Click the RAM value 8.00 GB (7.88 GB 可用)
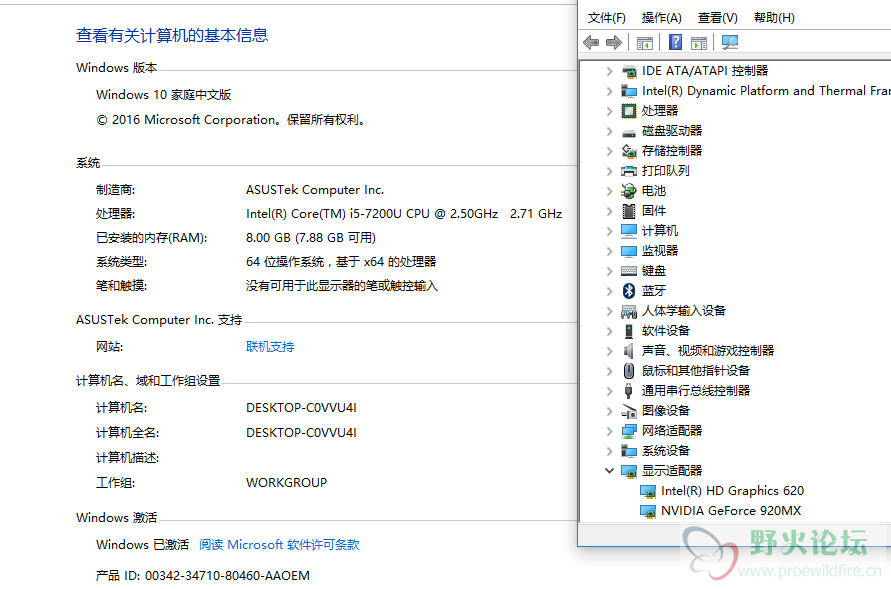This screenshot has width=891, height=589. click(311, 237)
